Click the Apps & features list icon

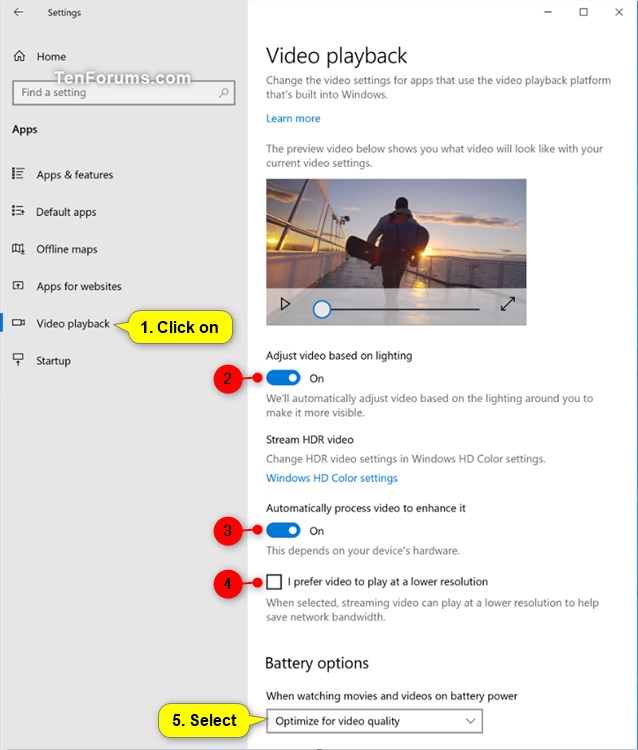pos(18,173)
